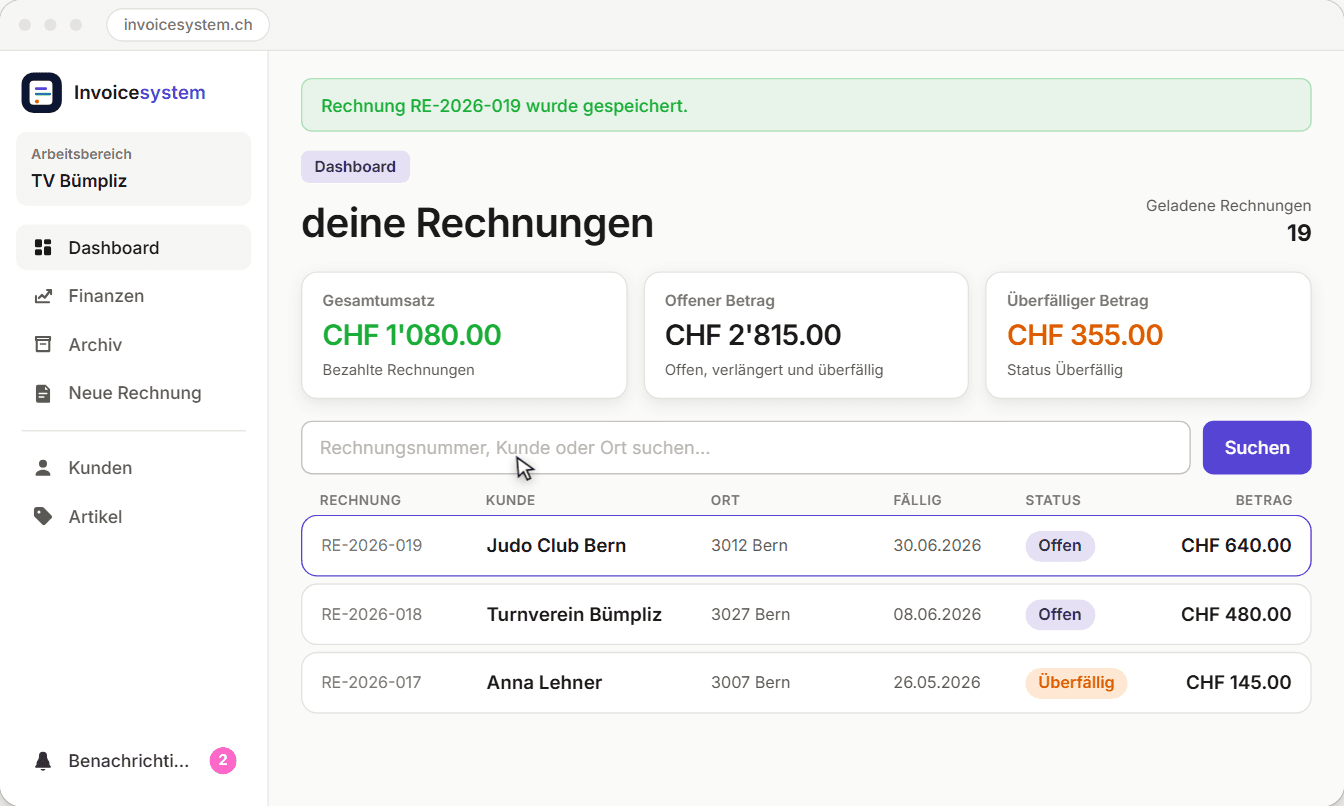
Task: Open invoice row RE-2026-019
Action: click(x=806, y=546)
